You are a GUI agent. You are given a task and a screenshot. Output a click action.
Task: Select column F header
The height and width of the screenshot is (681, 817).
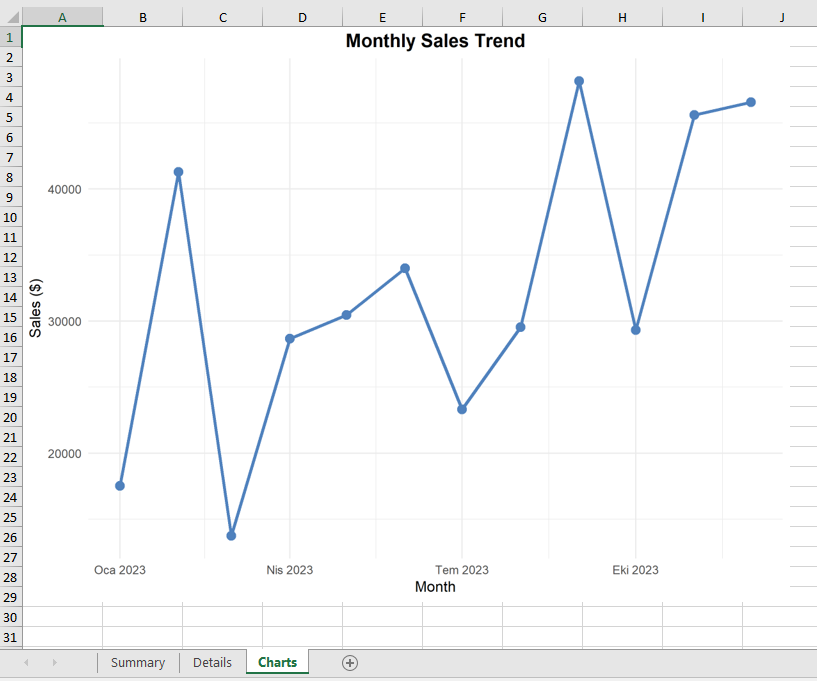click(x=462, y=17)
